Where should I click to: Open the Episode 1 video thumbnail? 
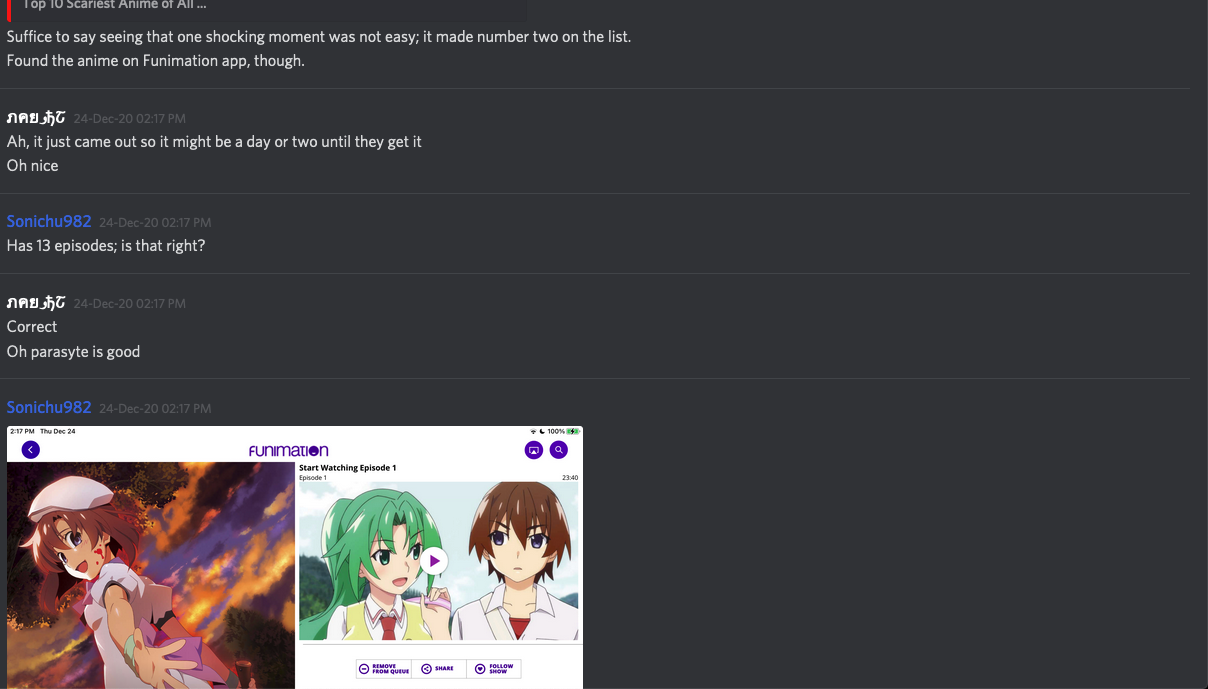click(439, 561)
